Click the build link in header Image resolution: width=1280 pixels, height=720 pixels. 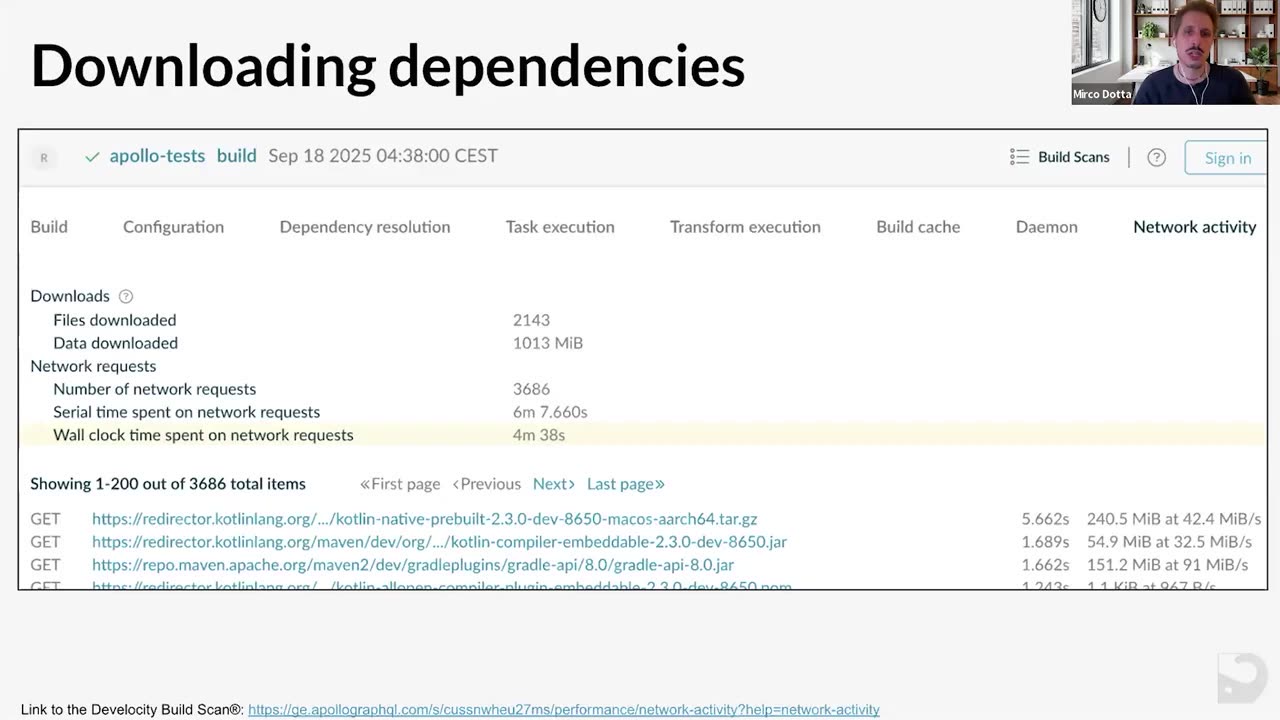pos(237,156)
